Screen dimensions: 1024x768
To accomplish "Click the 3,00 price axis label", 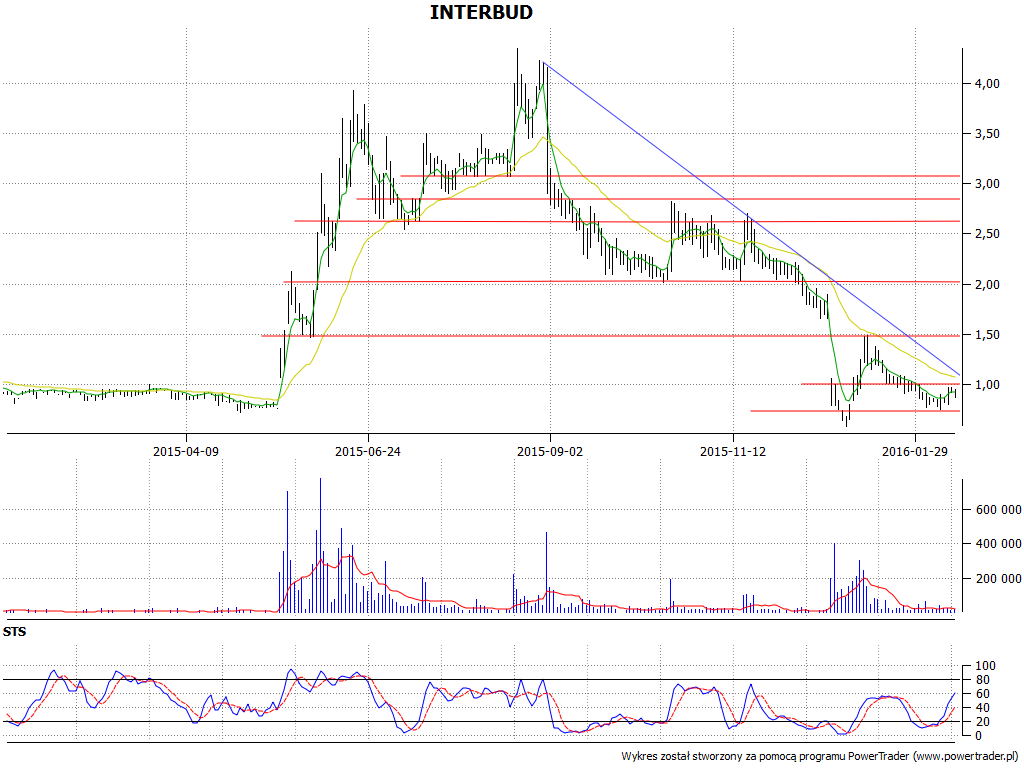I will (x=987, y=184).
